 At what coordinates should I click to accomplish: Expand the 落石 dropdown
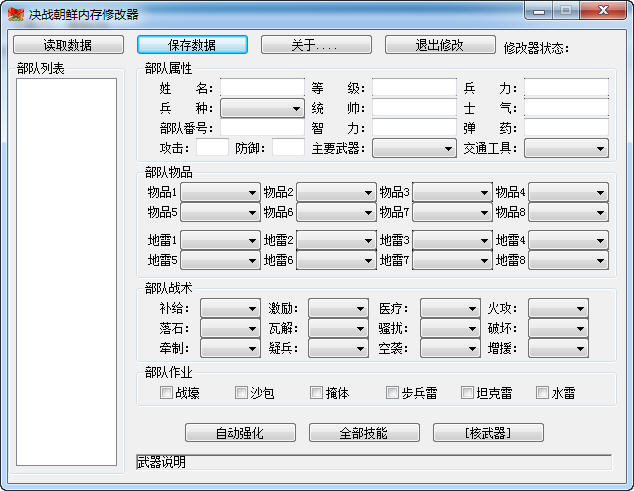tap(230, 328)
